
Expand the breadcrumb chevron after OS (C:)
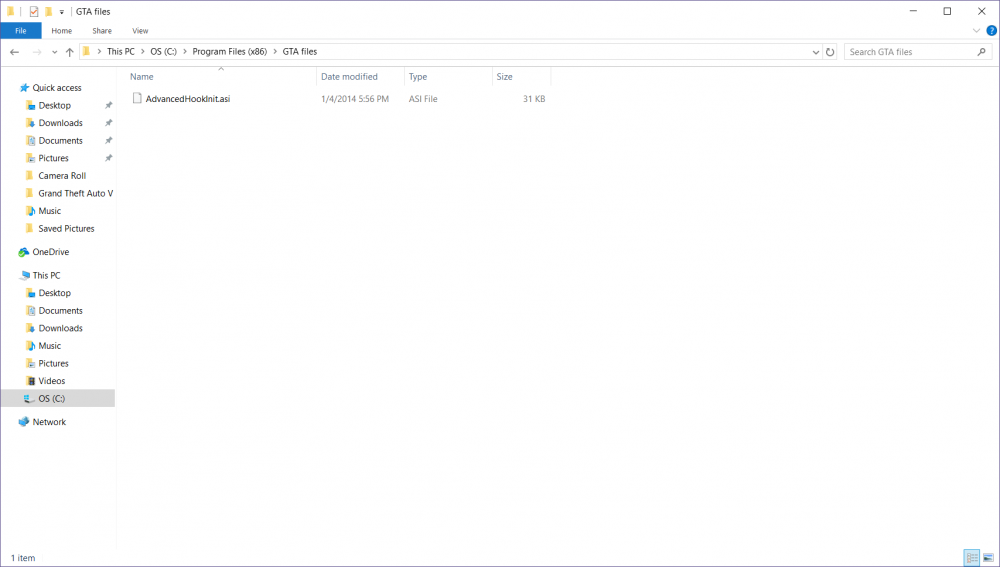184,52
